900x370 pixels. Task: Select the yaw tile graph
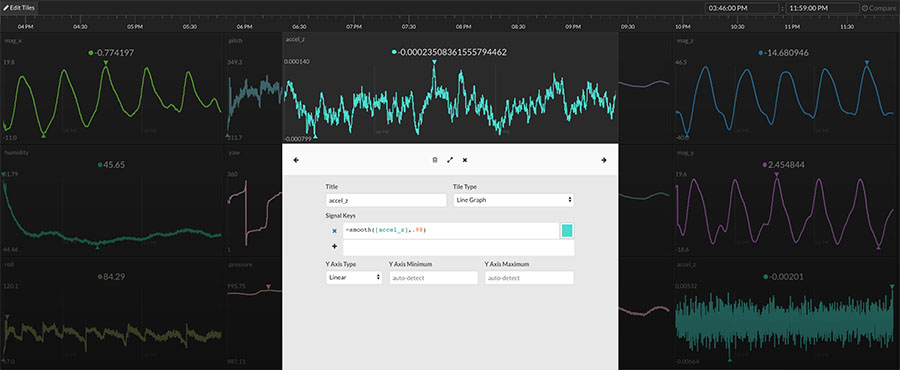pyautogui.click(x=254, y=212)
